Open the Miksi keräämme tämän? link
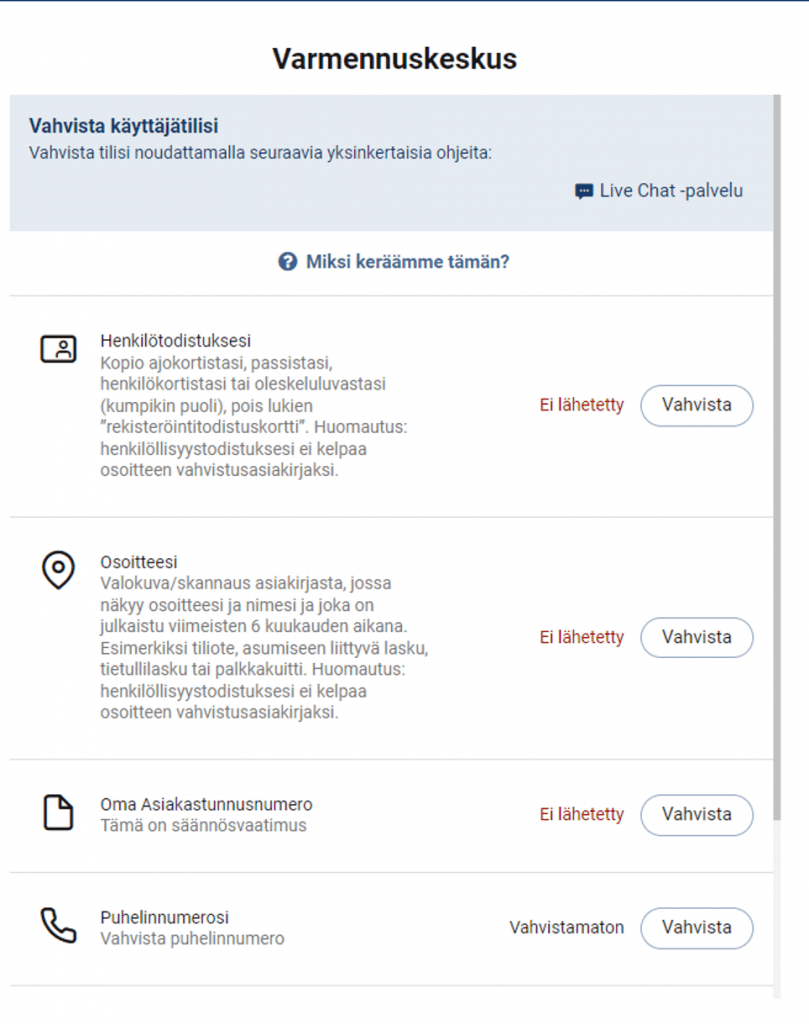Image resolution: width=809 pixels, height=1024 pixels. coord(407,262)
